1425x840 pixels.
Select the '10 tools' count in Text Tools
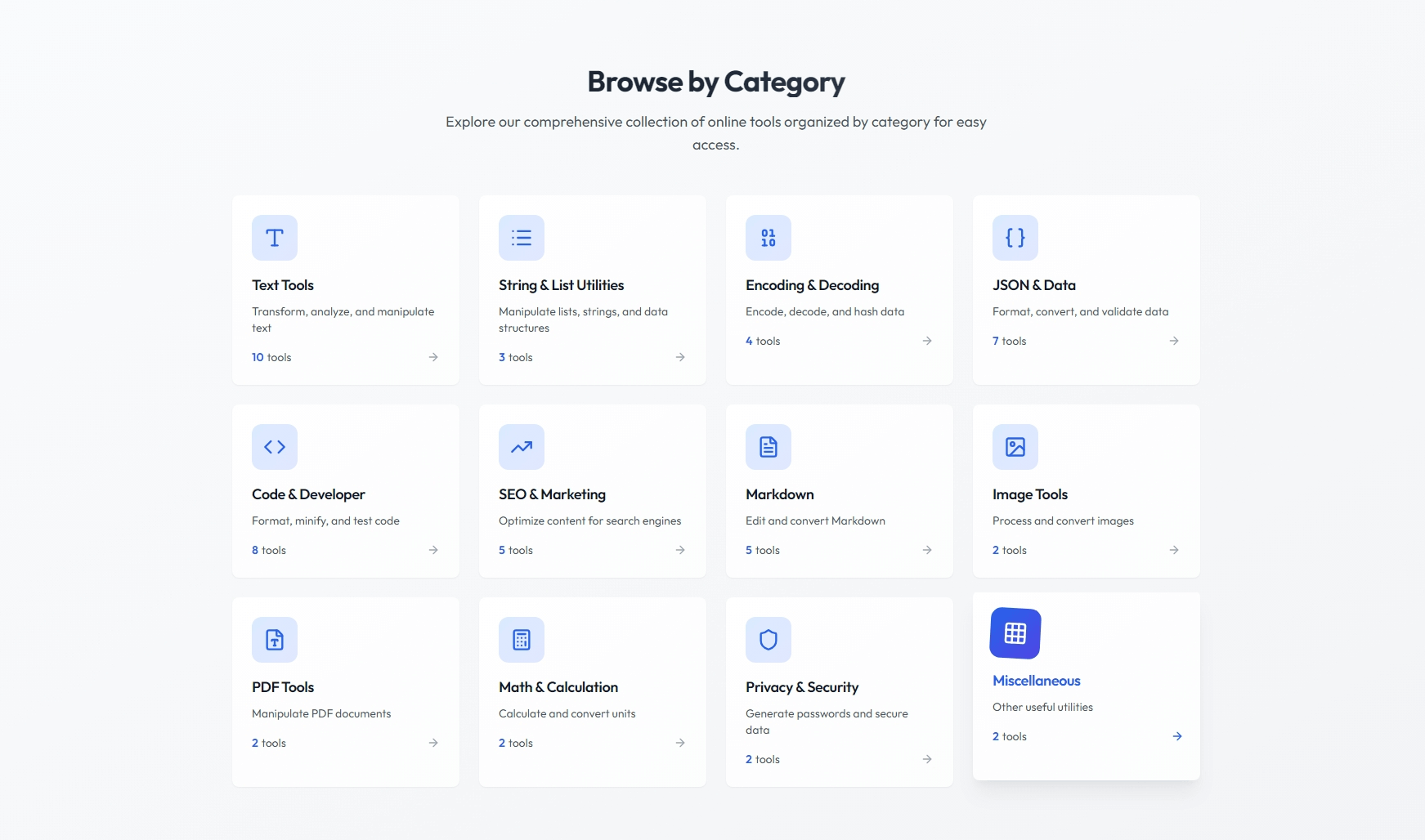click(271, 357)
